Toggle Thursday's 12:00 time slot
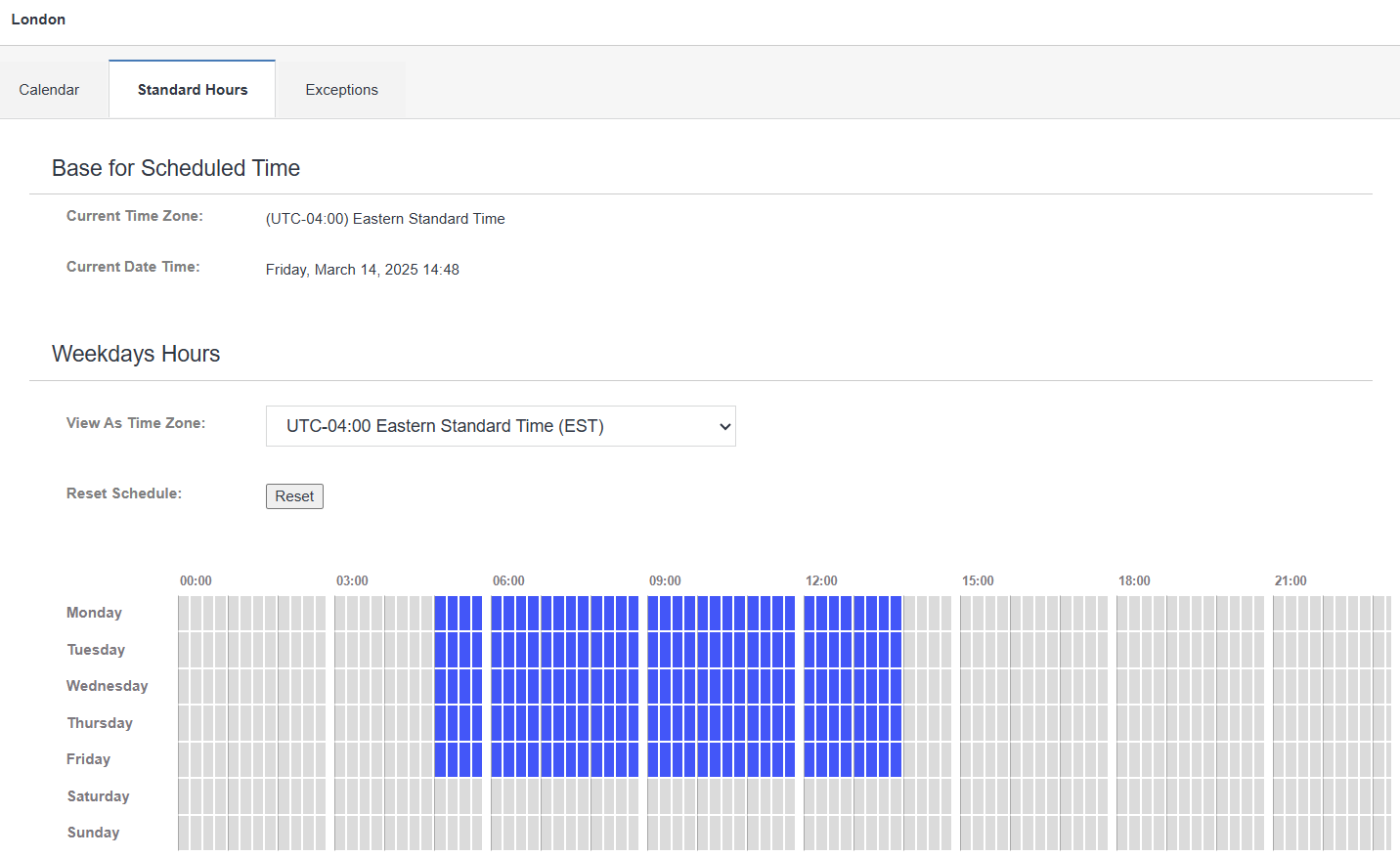Image resolution: width=1400 pixels, height=857 pixels. 809,723
